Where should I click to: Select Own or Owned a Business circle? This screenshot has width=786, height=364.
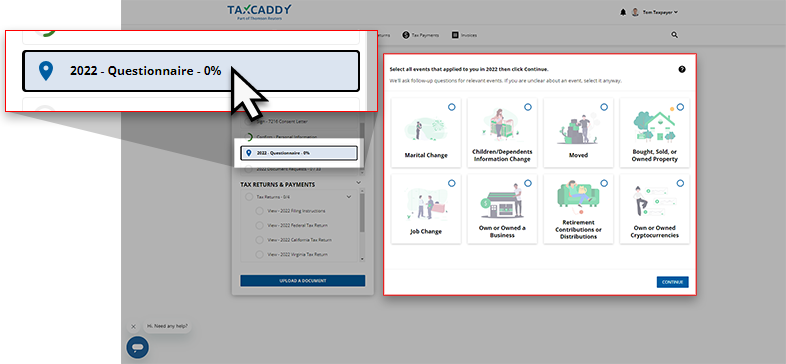click(x=528, y=183)
